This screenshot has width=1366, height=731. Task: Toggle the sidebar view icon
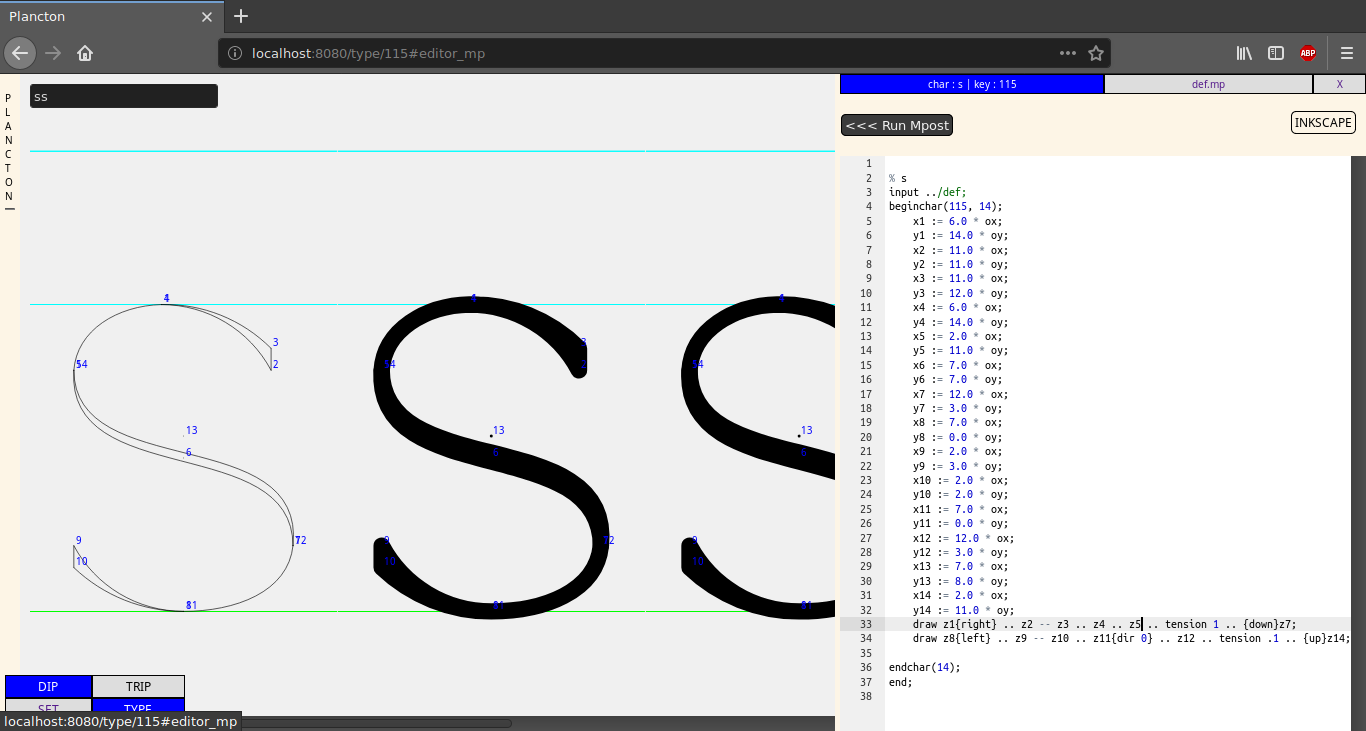[x=1276, y=53]
